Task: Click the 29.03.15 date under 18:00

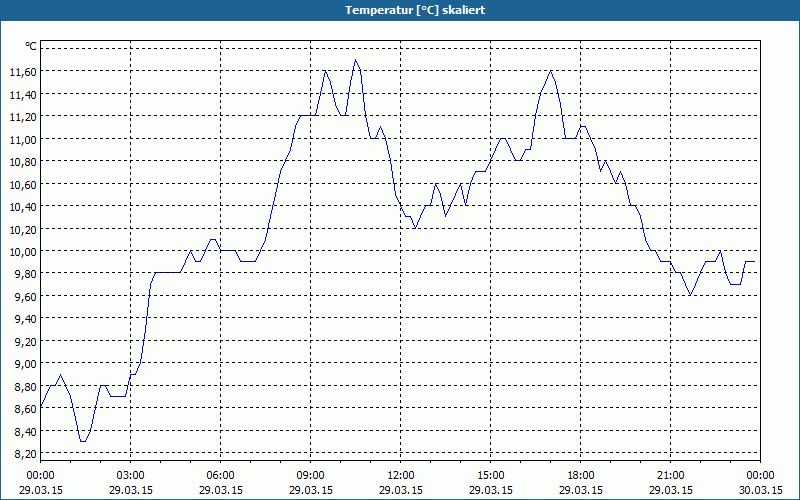Action: tap(581, 490)
